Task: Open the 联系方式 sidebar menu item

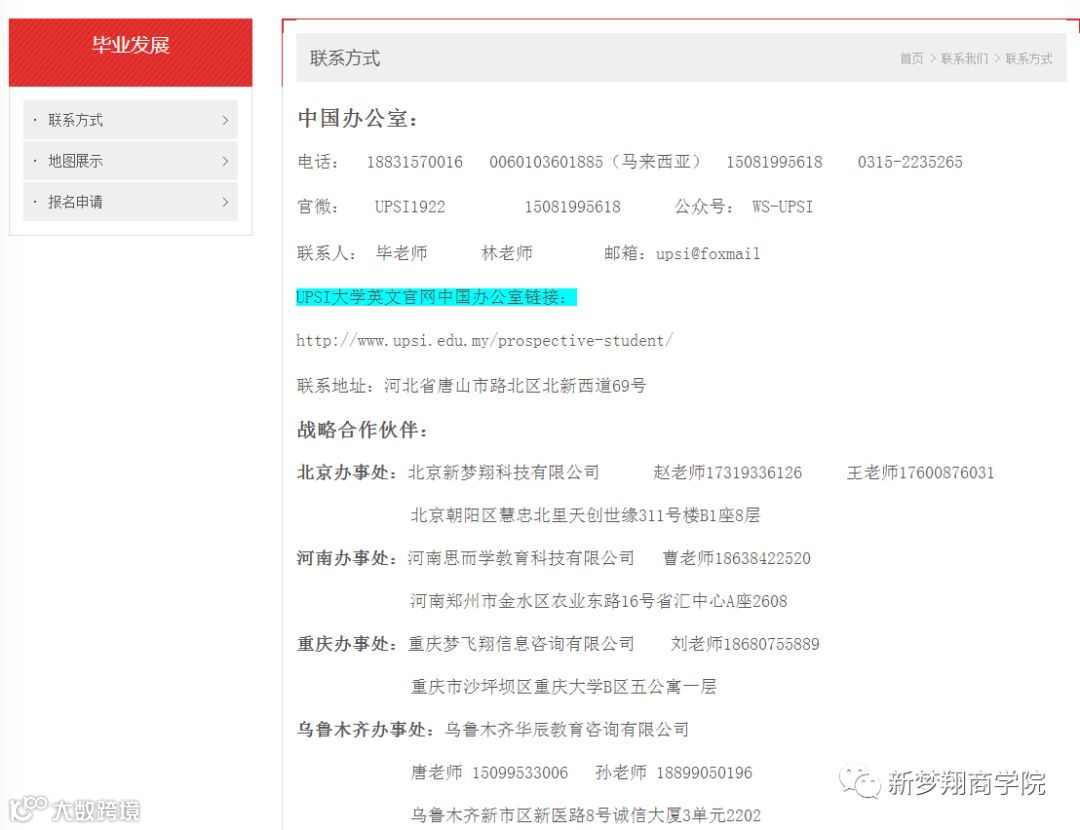Action: click(x=130, y=120)
